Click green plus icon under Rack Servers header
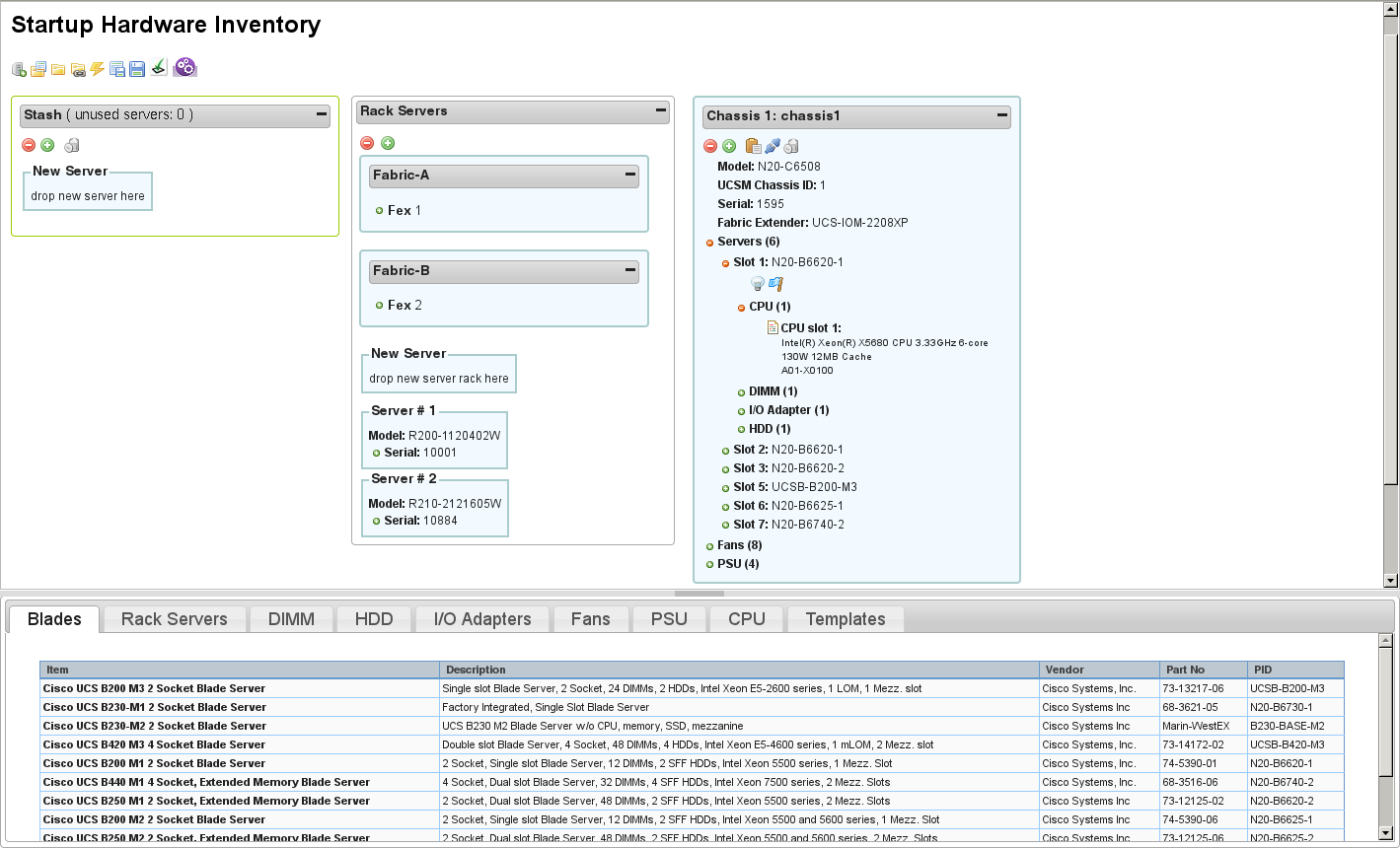Screen dimensions: 1400x848 pyautogui.click(x=388, y=143)
